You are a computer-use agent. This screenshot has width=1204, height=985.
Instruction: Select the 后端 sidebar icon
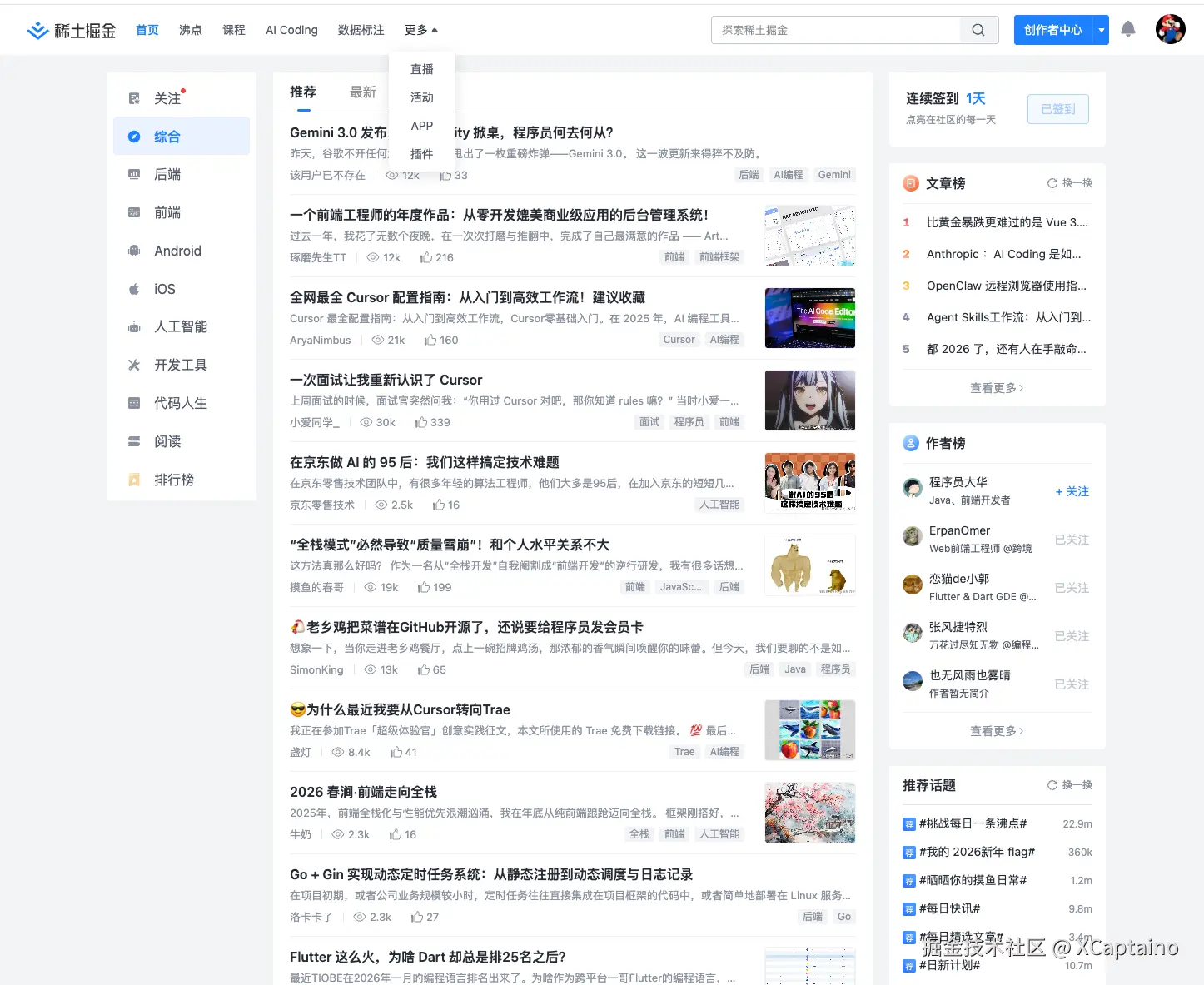pos(134,174)
